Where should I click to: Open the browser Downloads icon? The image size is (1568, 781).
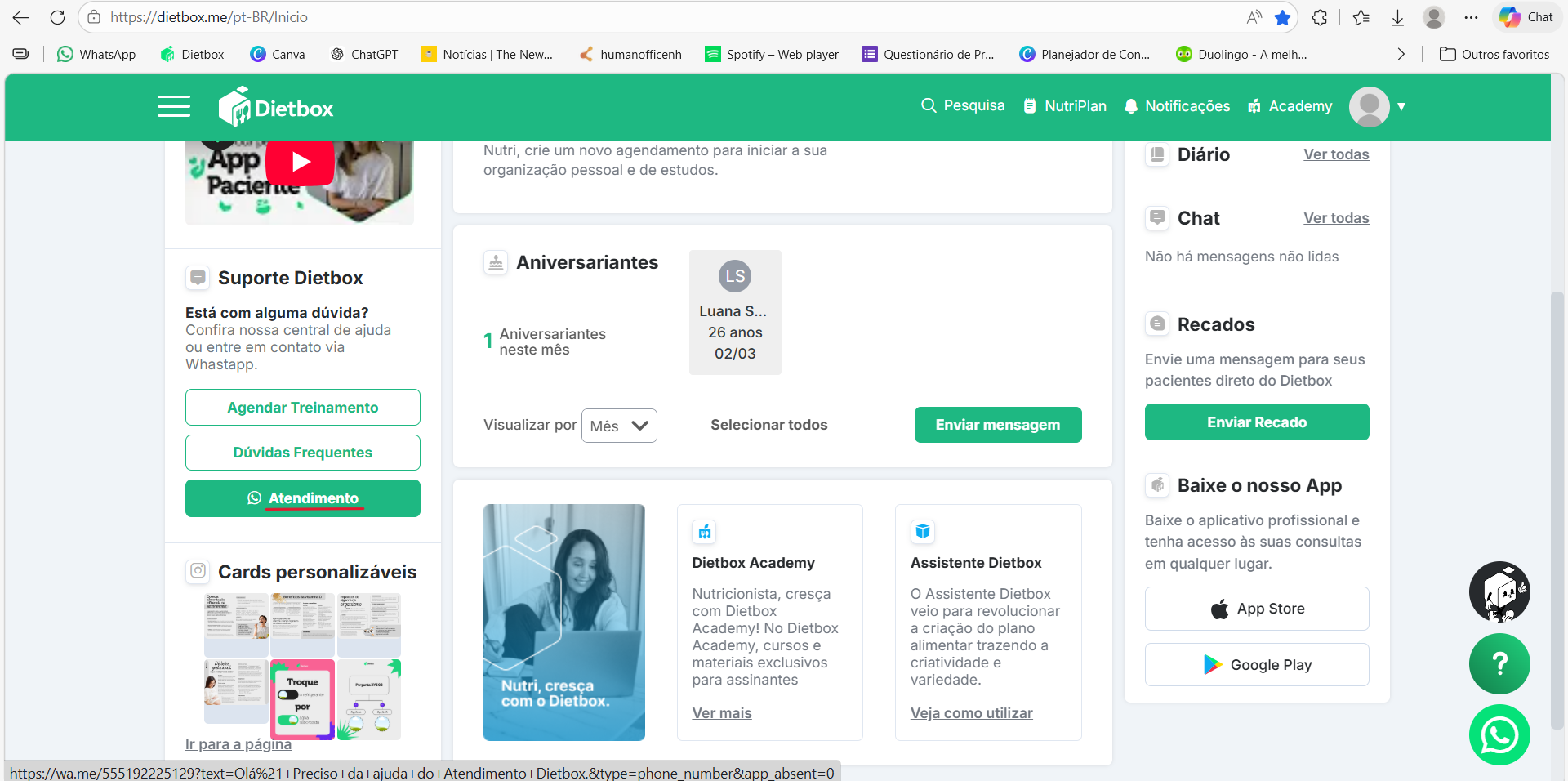[x=1397, y=17]
